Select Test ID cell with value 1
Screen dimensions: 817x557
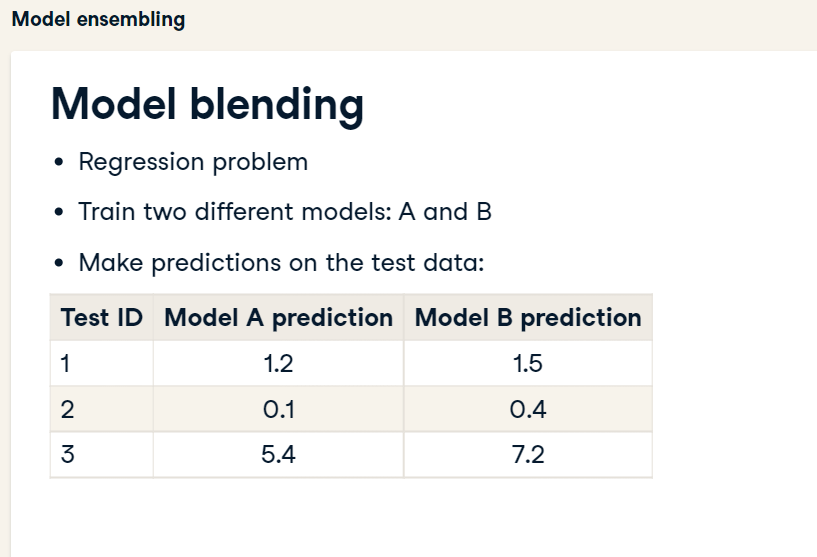click(x=102, y=363)
